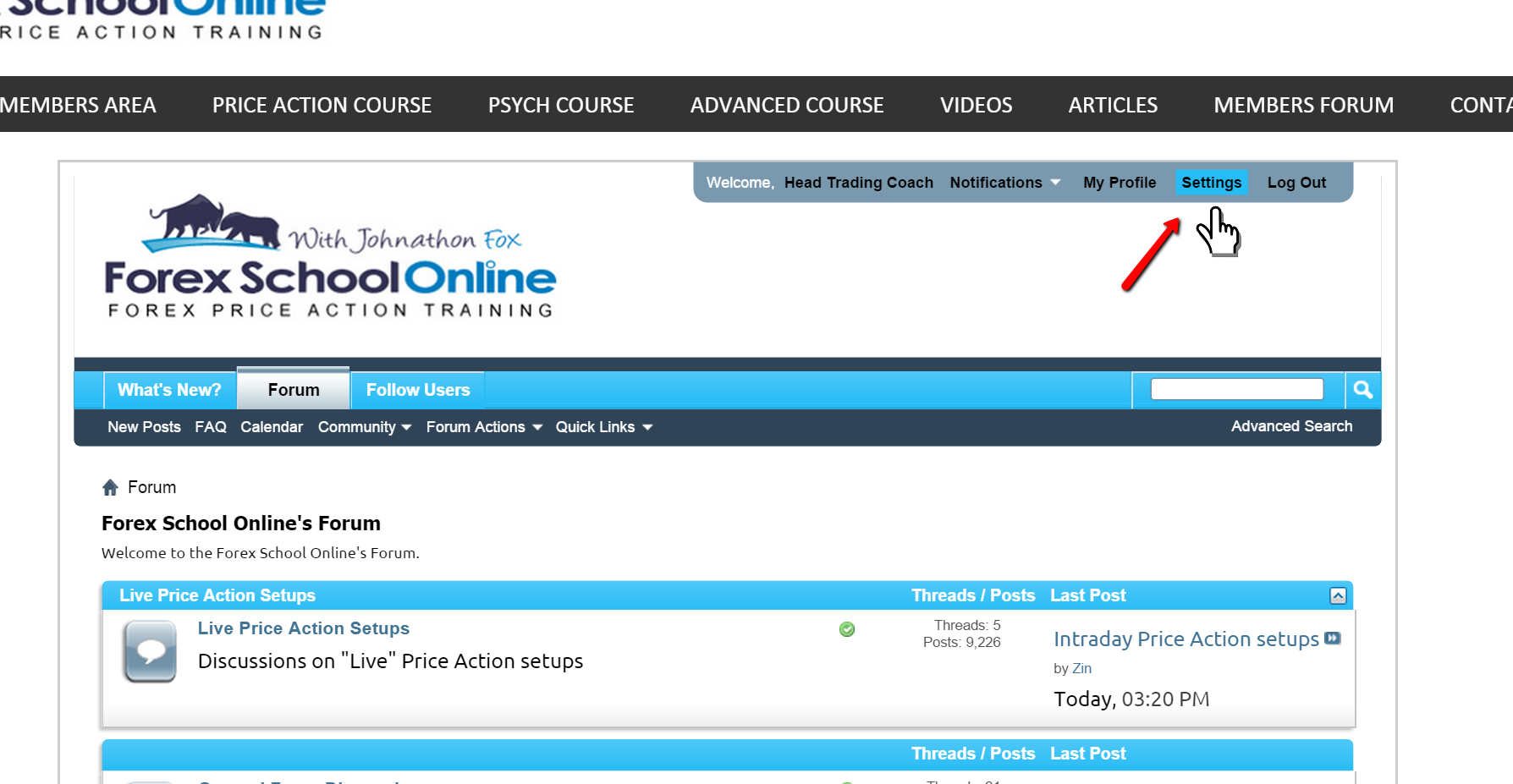Open Advanced Search

(x=1291, y=426)
